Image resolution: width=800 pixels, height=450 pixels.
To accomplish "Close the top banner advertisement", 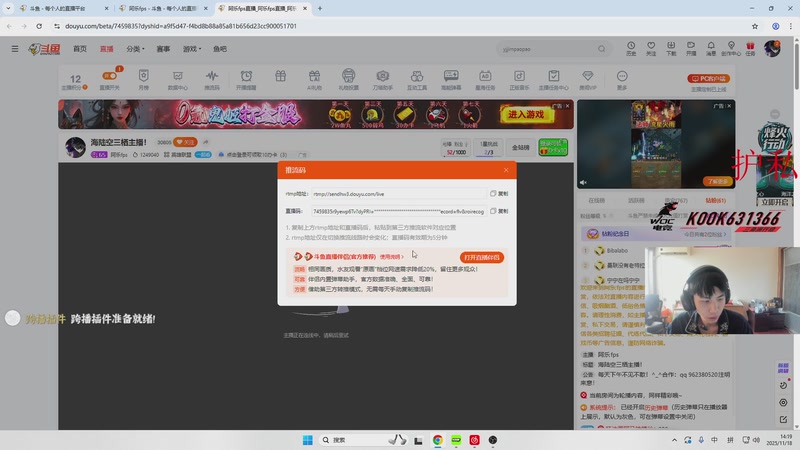I will coord(567,106).
